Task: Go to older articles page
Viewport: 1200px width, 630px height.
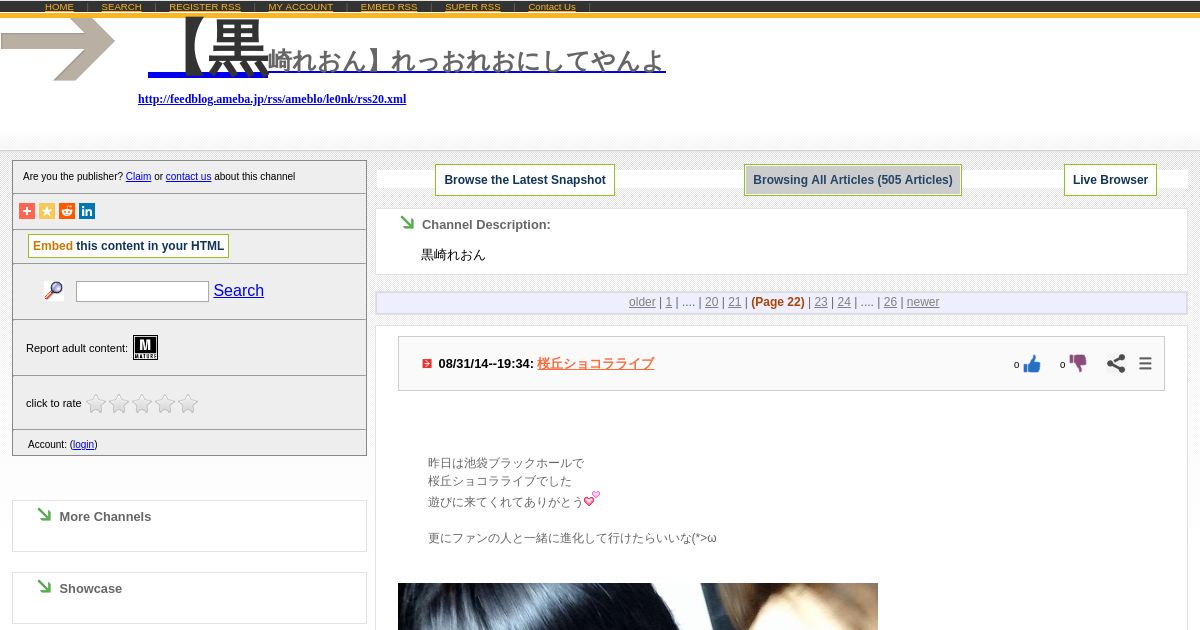Action: pyautogui.click(x=642, y=302)
